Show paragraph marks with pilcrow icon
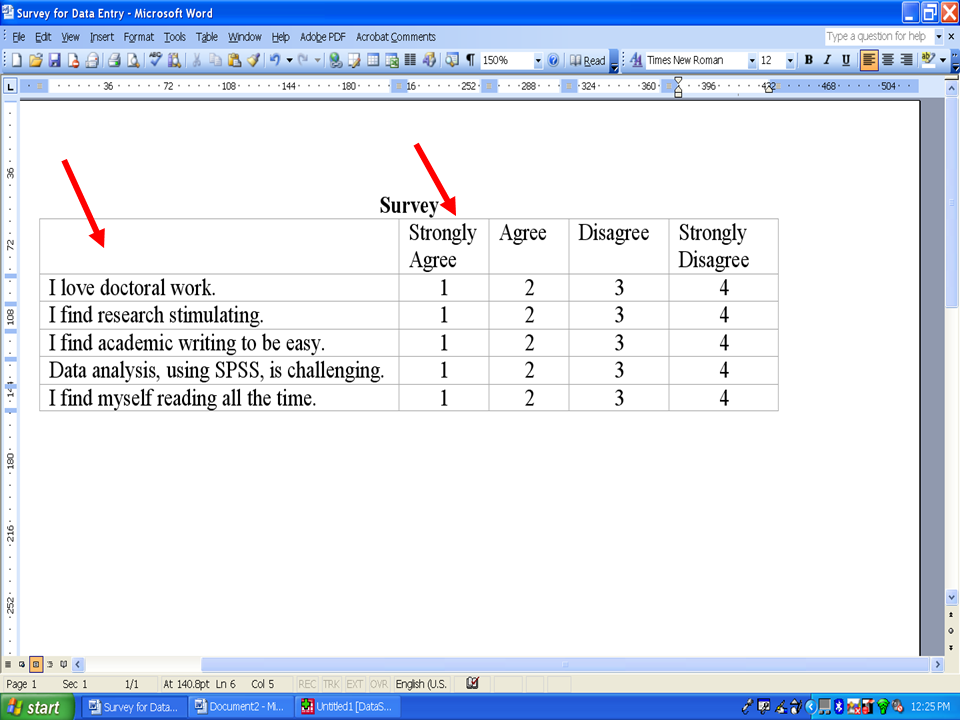The height and width of the screenshot is (720, 960). click(x=470, y=61)
